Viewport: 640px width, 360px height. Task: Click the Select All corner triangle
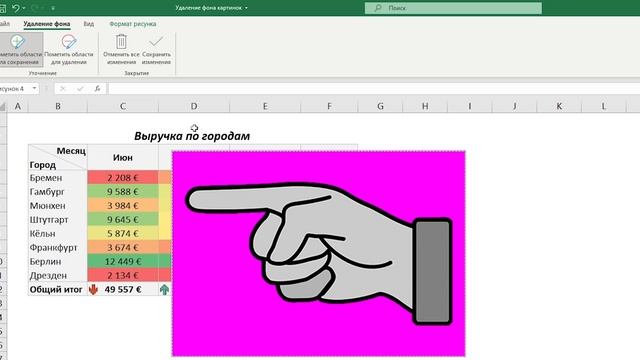(3, 107)
